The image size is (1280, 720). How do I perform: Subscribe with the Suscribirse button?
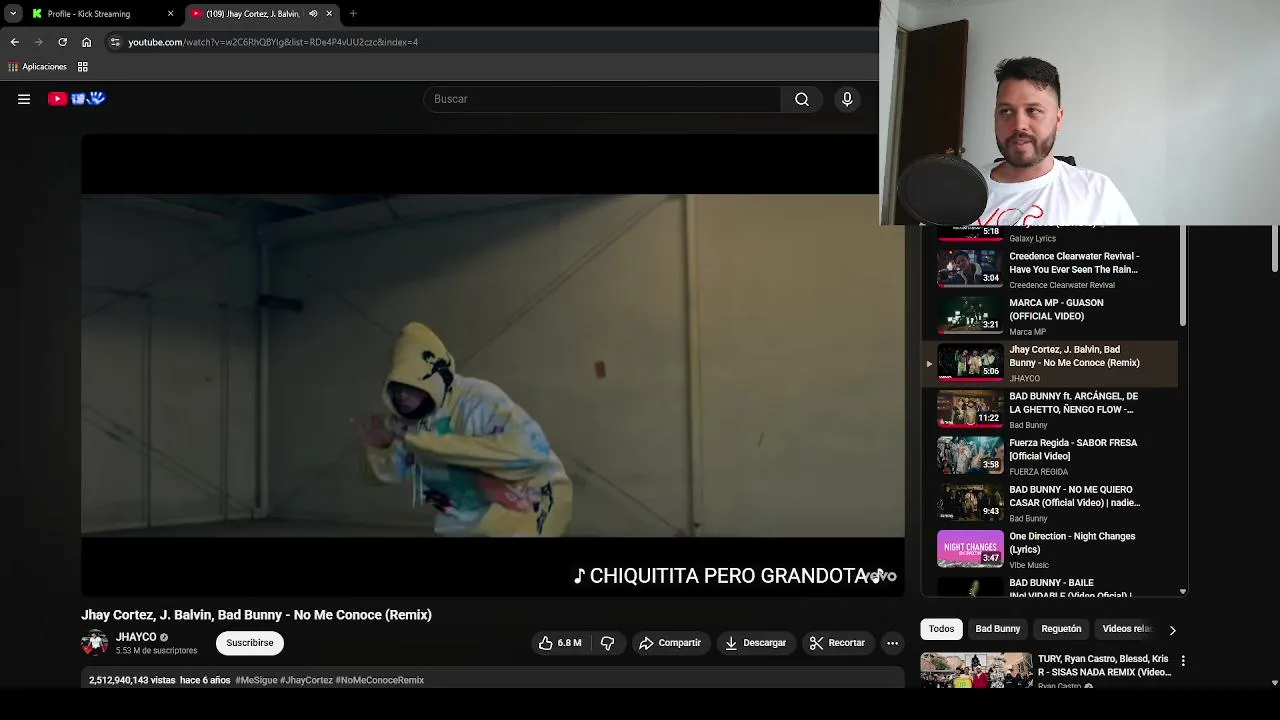click(x=250, y=643)
